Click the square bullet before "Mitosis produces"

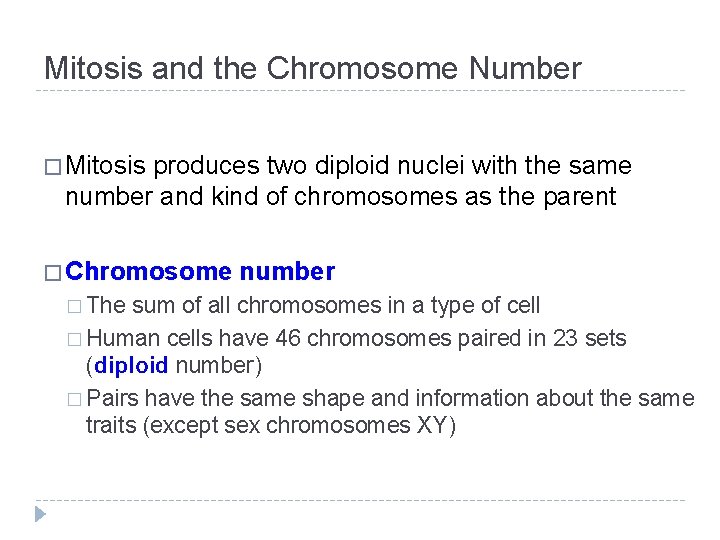[x=54, y=166]
